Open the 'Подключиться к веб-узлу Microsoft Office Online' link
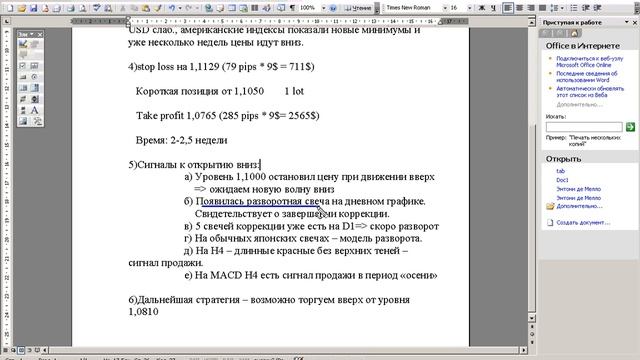This screenshot has height=360, width=640. (x=589, y=62)
